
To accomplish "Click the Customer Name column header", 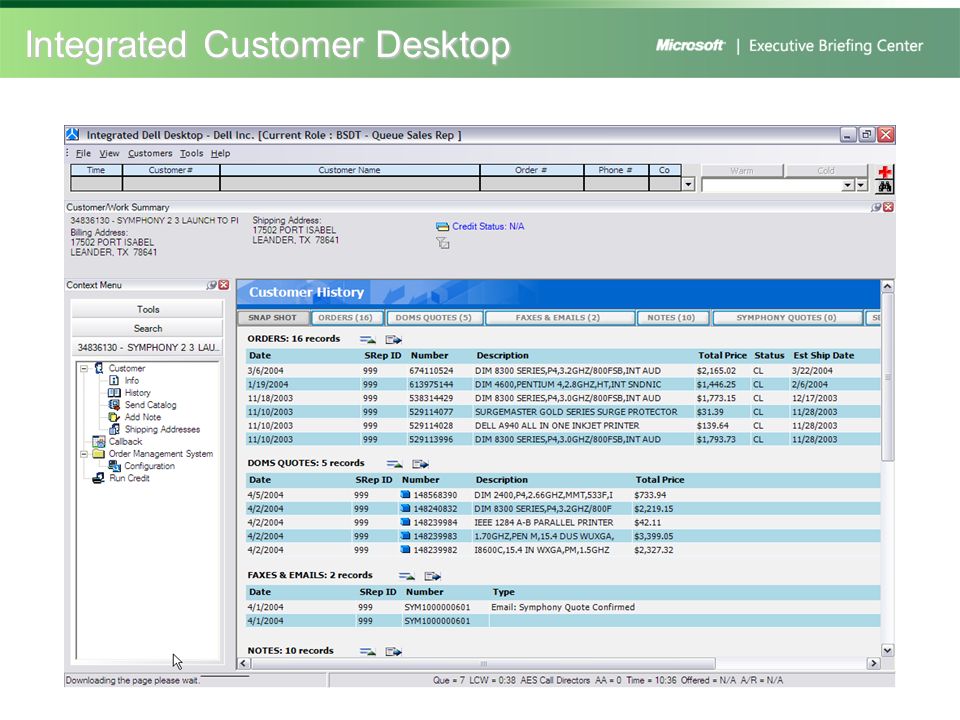I will tap(350, 170).
